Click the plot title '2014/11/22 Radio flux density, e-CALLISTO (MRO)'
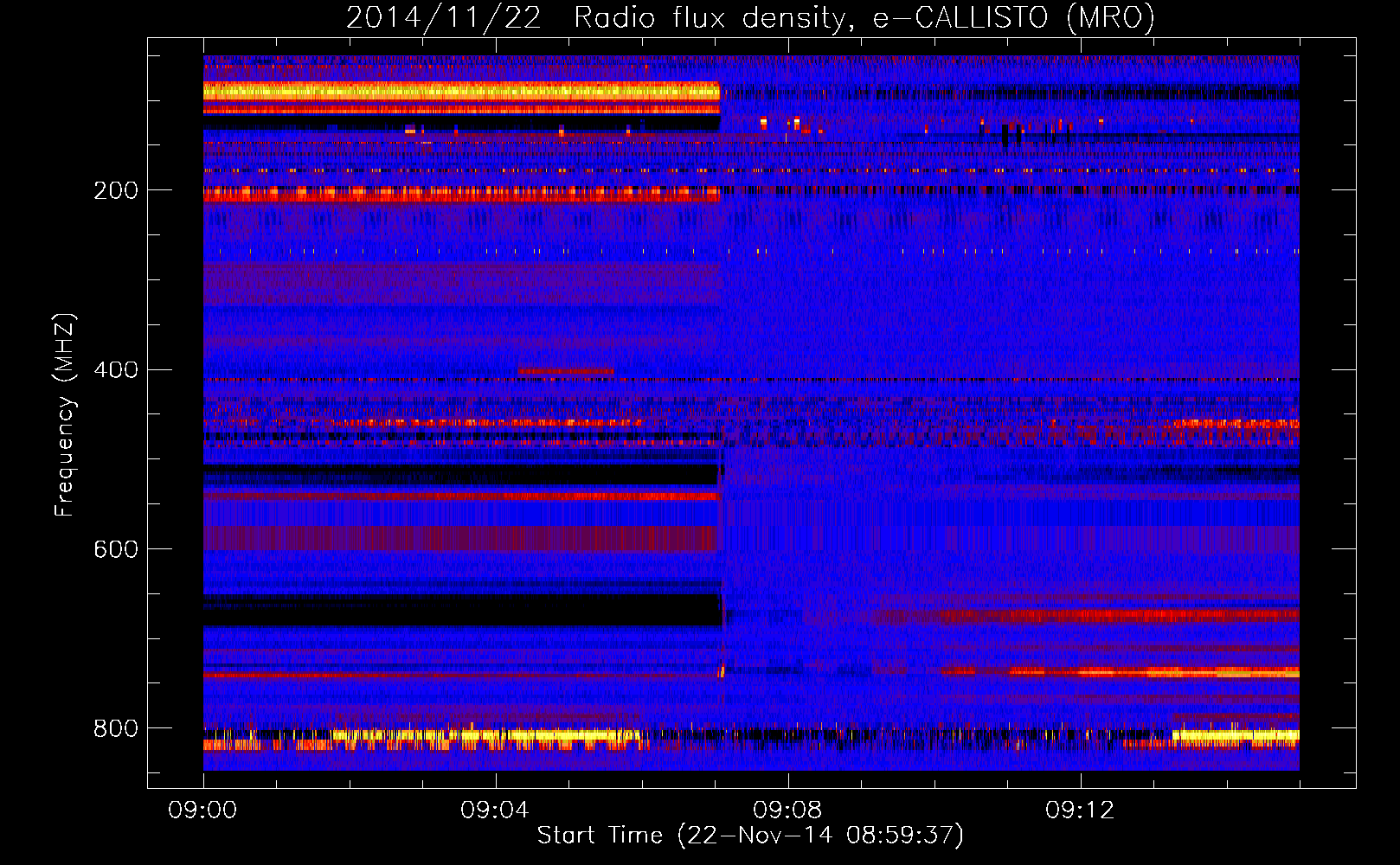1400x865 pixels. tap(750, 17)
